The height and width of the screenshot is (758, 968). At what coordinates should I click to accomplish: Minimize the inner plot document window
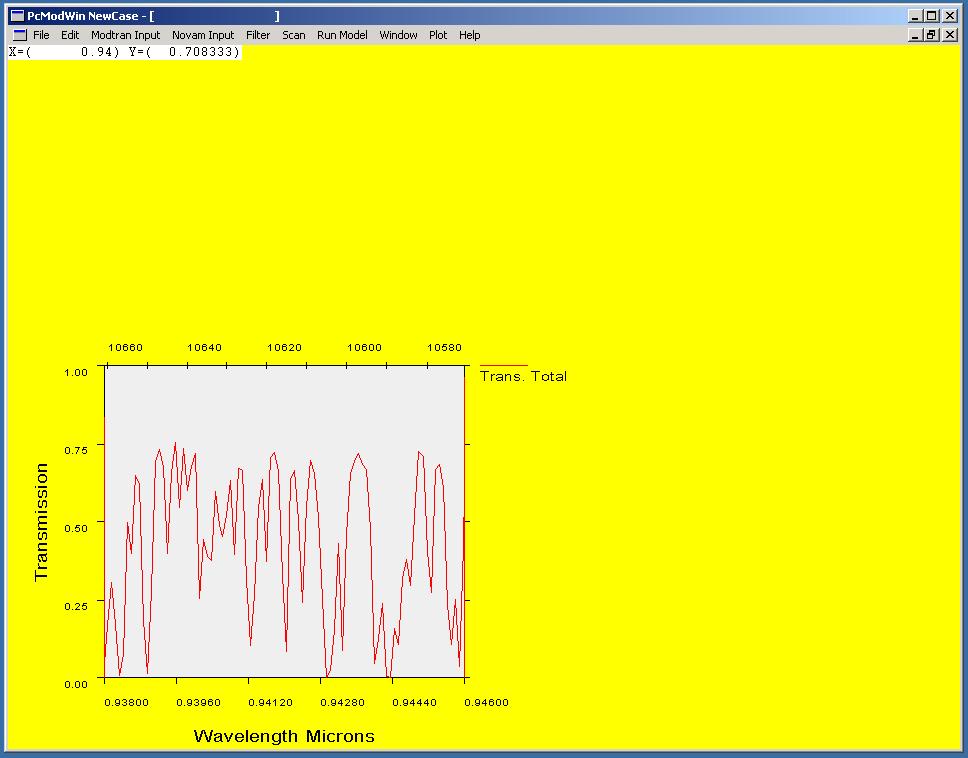pyautogui.click(x=915, y=35)
